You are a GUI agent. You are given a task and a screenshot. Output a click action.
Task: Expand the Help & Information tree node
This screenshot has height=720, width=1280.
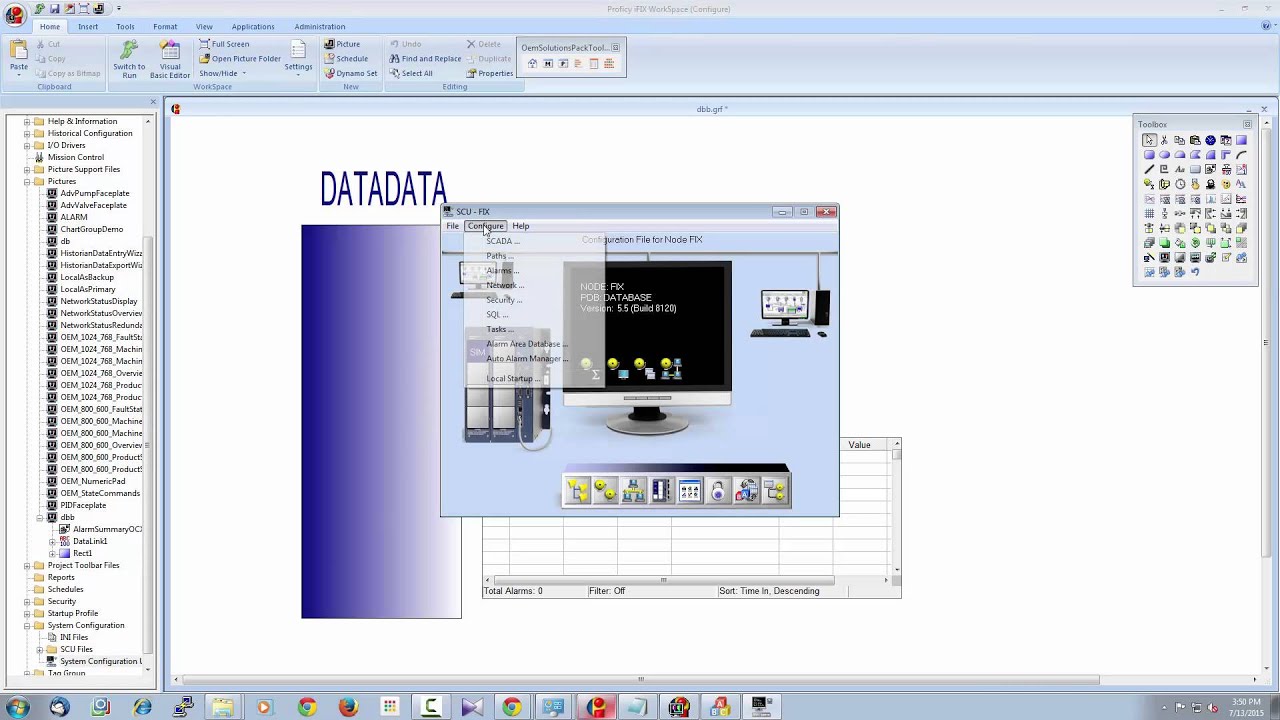coord(27,121)
